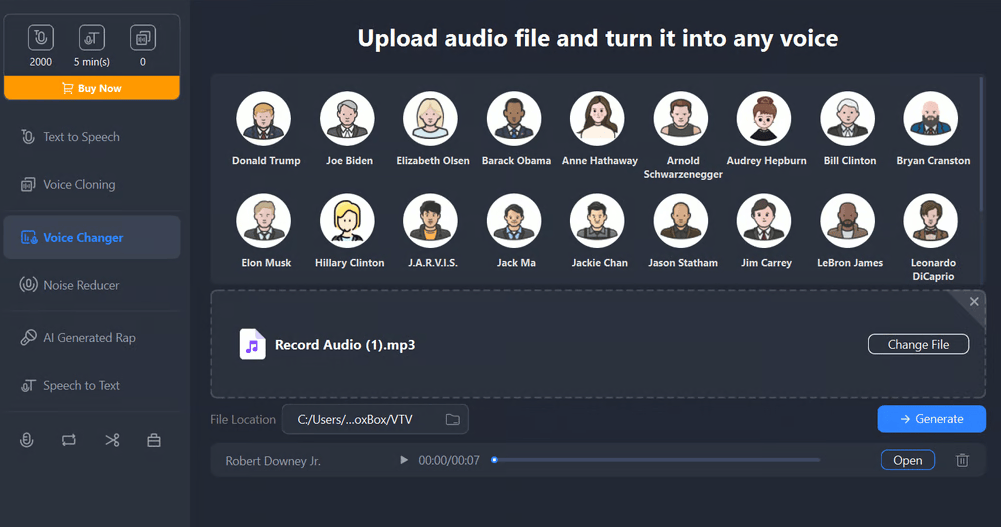Click the microphone record icon in sidebar bottom

pyautogui.click(x=27, y=440)
